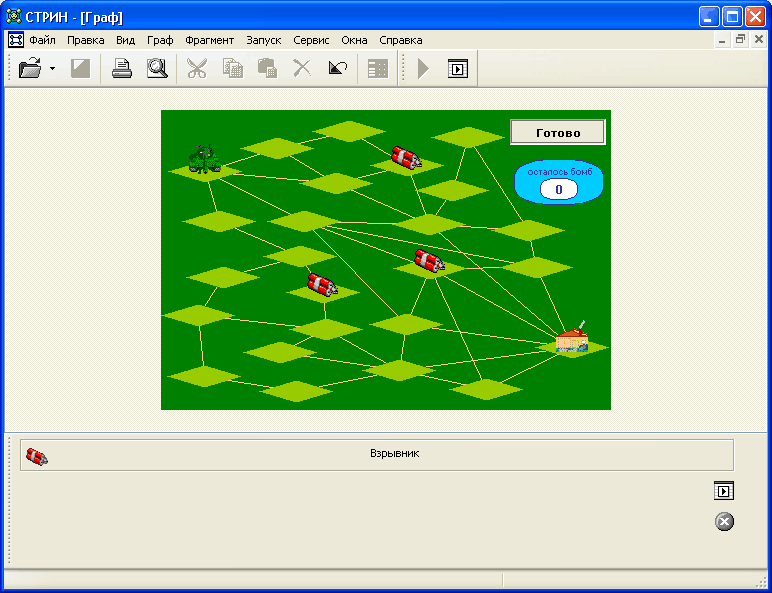Image resolution: width=772 pixels, height=593 pixels.
Task: Open the Вид menu
Action: click(126, 40)
